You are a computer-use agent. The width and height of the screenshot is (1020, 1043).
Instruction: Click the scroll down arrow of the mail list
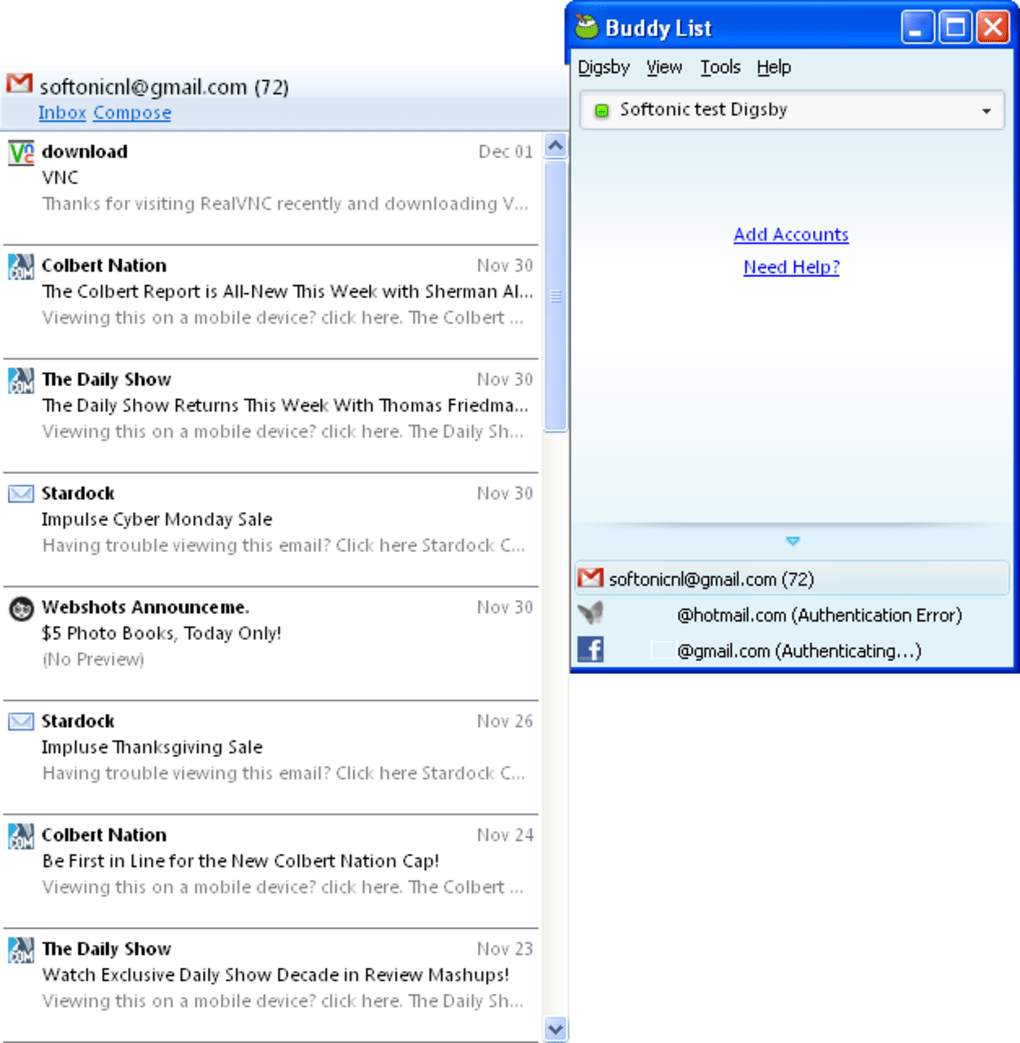click(x=556, y=1029)
